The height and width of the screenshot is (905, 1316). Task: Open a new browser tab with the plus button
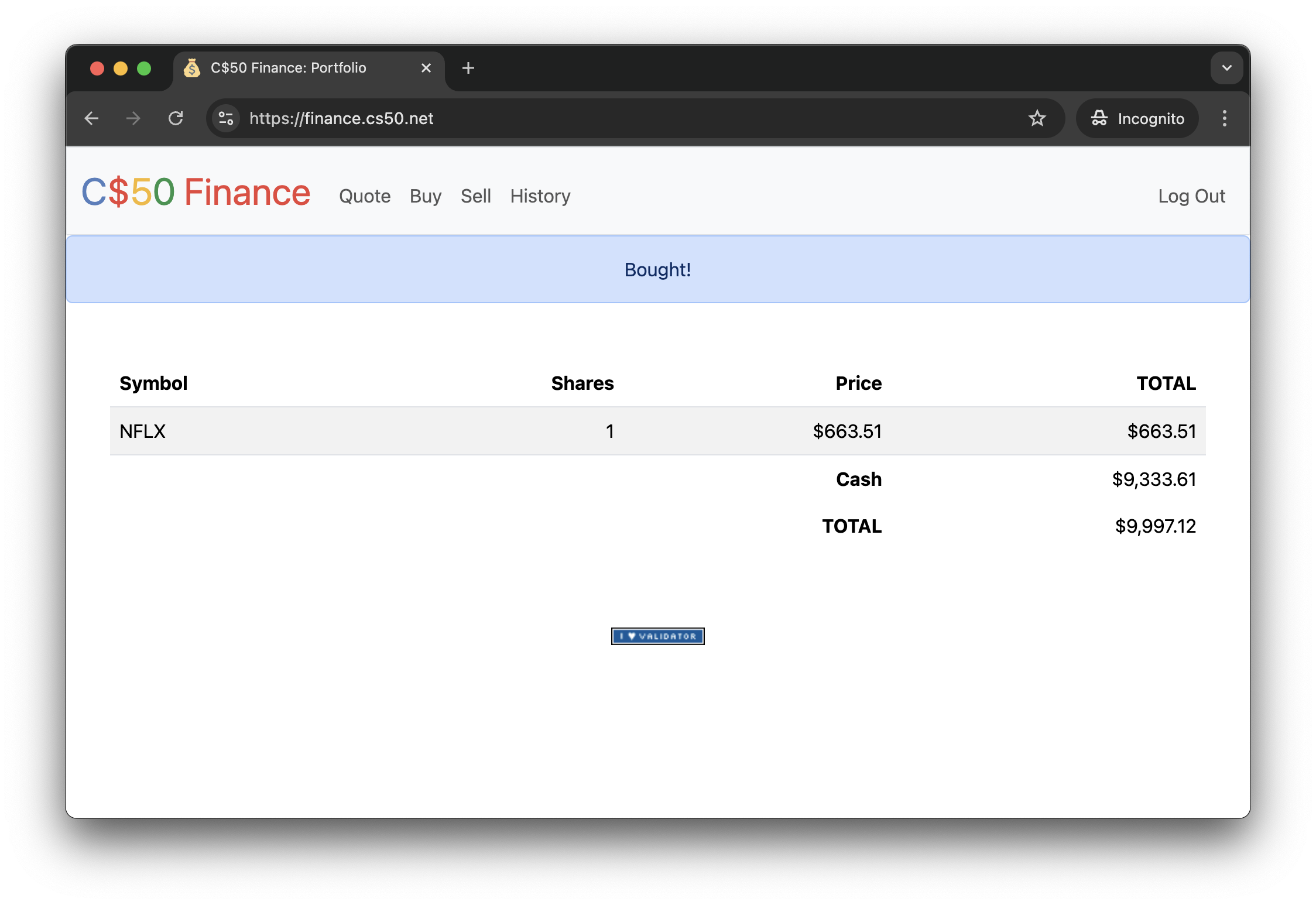(468, 67)
